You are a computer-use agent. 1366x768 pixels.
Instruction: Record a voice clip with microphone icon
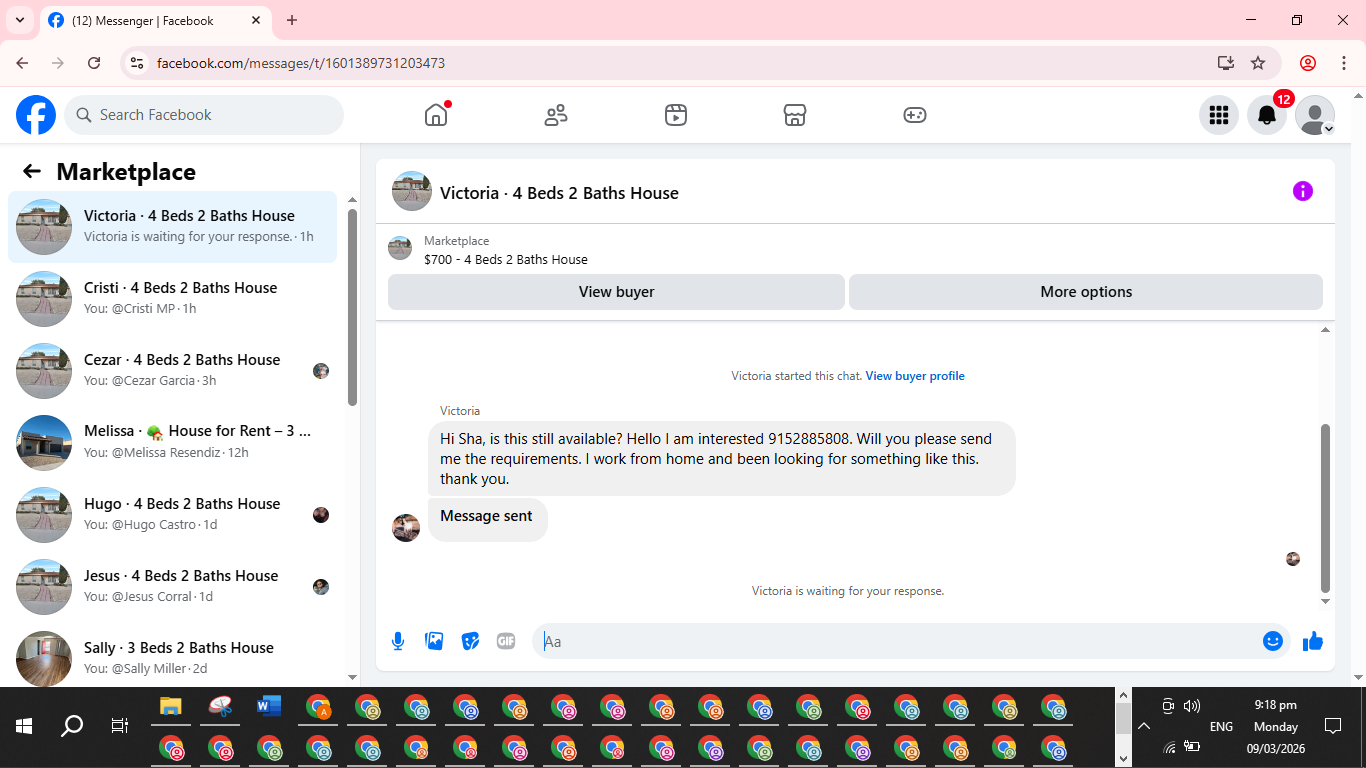click(x=398, y=641)
